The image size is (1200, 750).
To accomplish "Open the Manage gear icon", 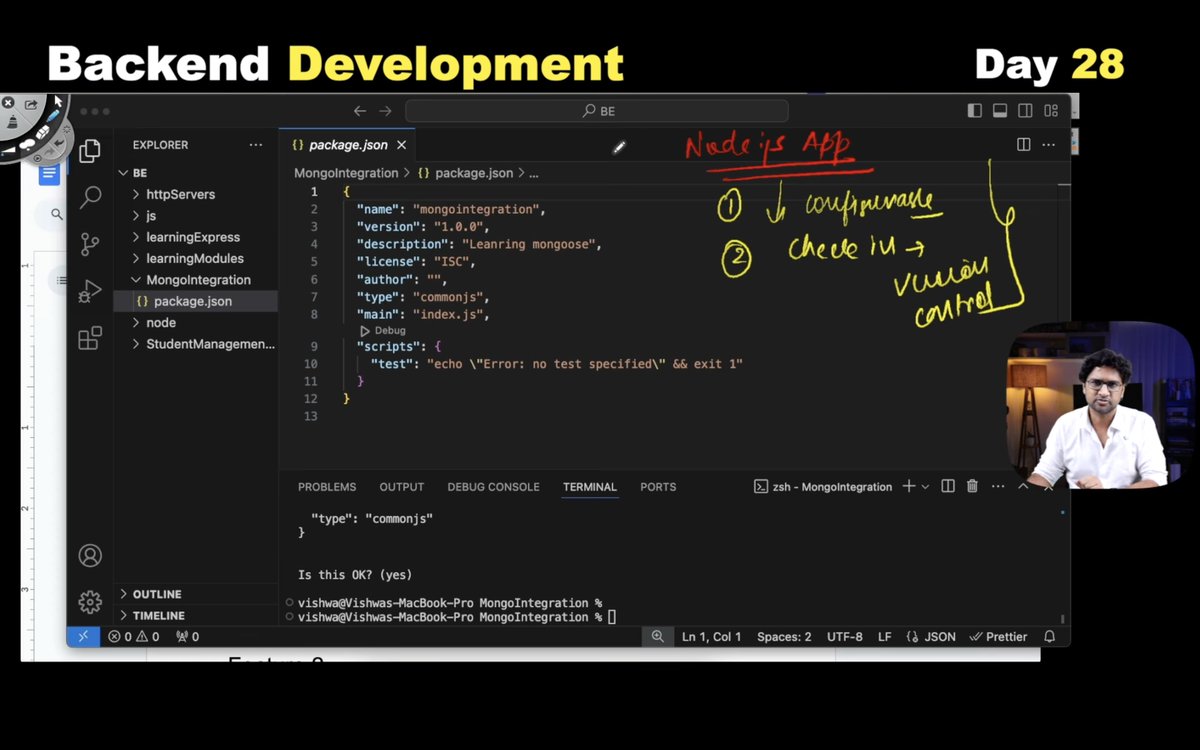I will (90, 602).
